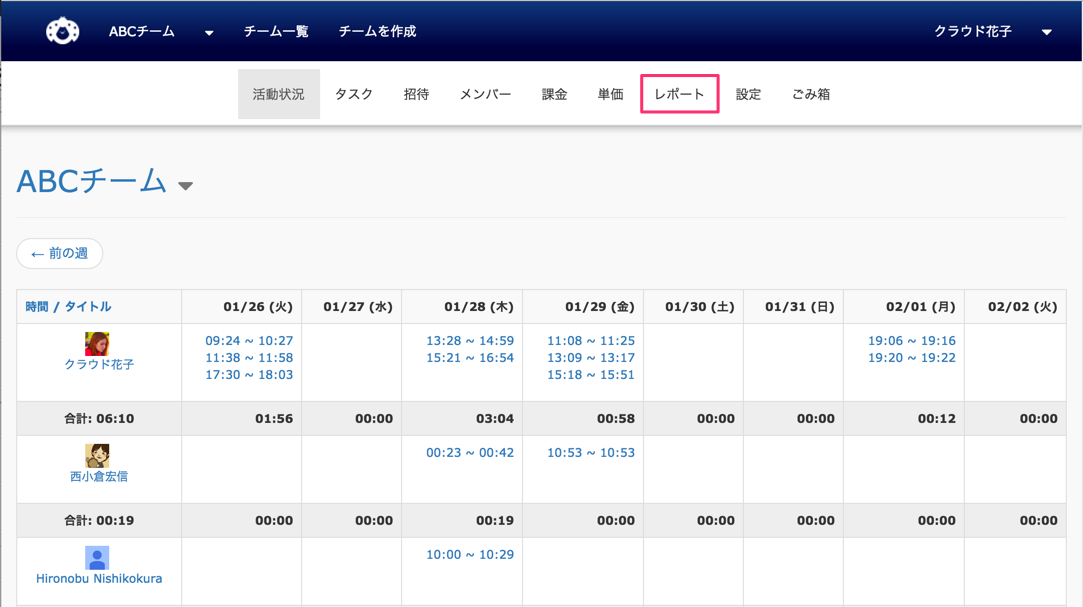Open the レポート tab
1083x607 pixels.
[x=679, y=94]
